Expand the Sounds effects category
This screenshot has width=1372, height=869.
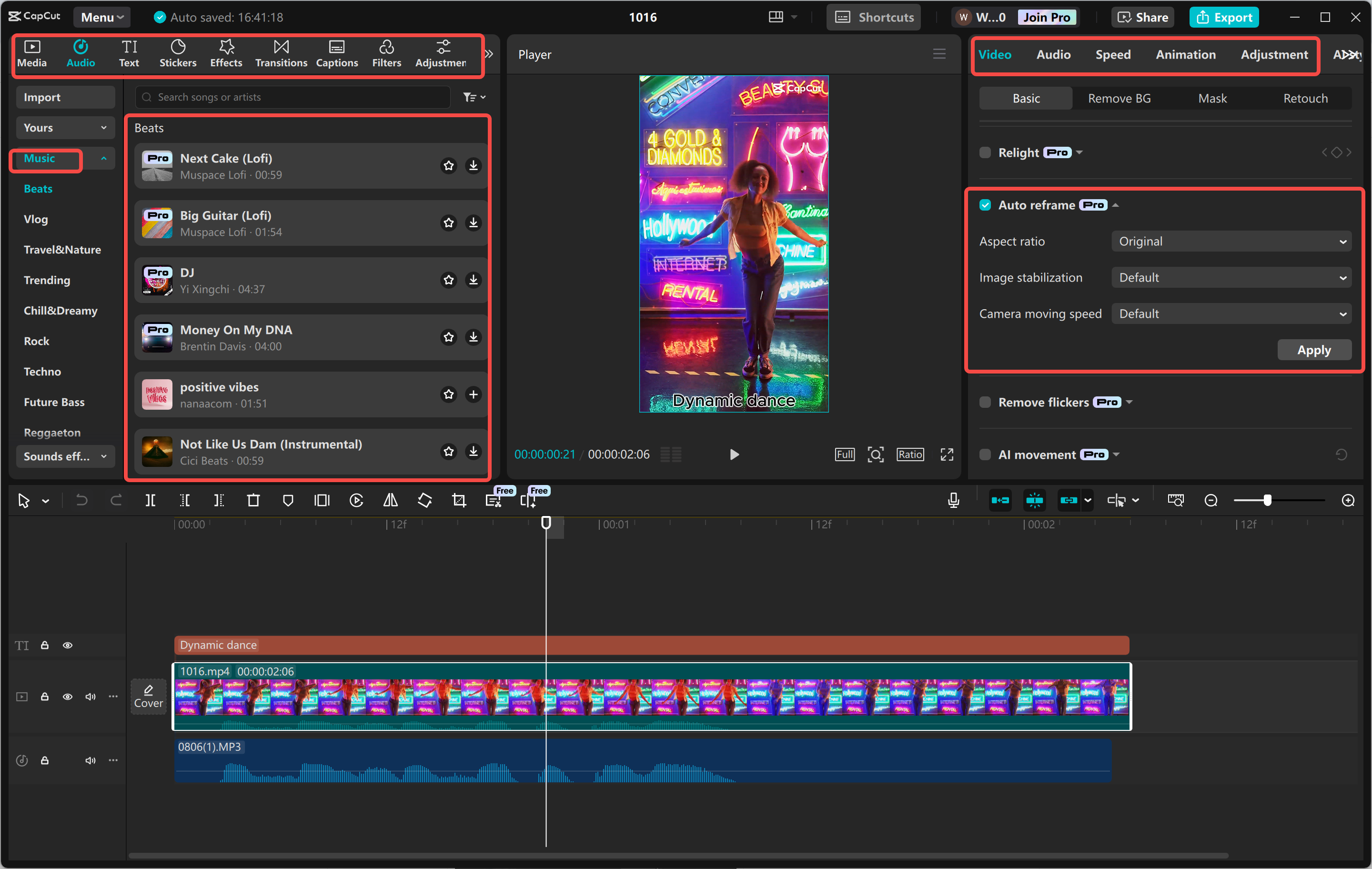point(65,456)
